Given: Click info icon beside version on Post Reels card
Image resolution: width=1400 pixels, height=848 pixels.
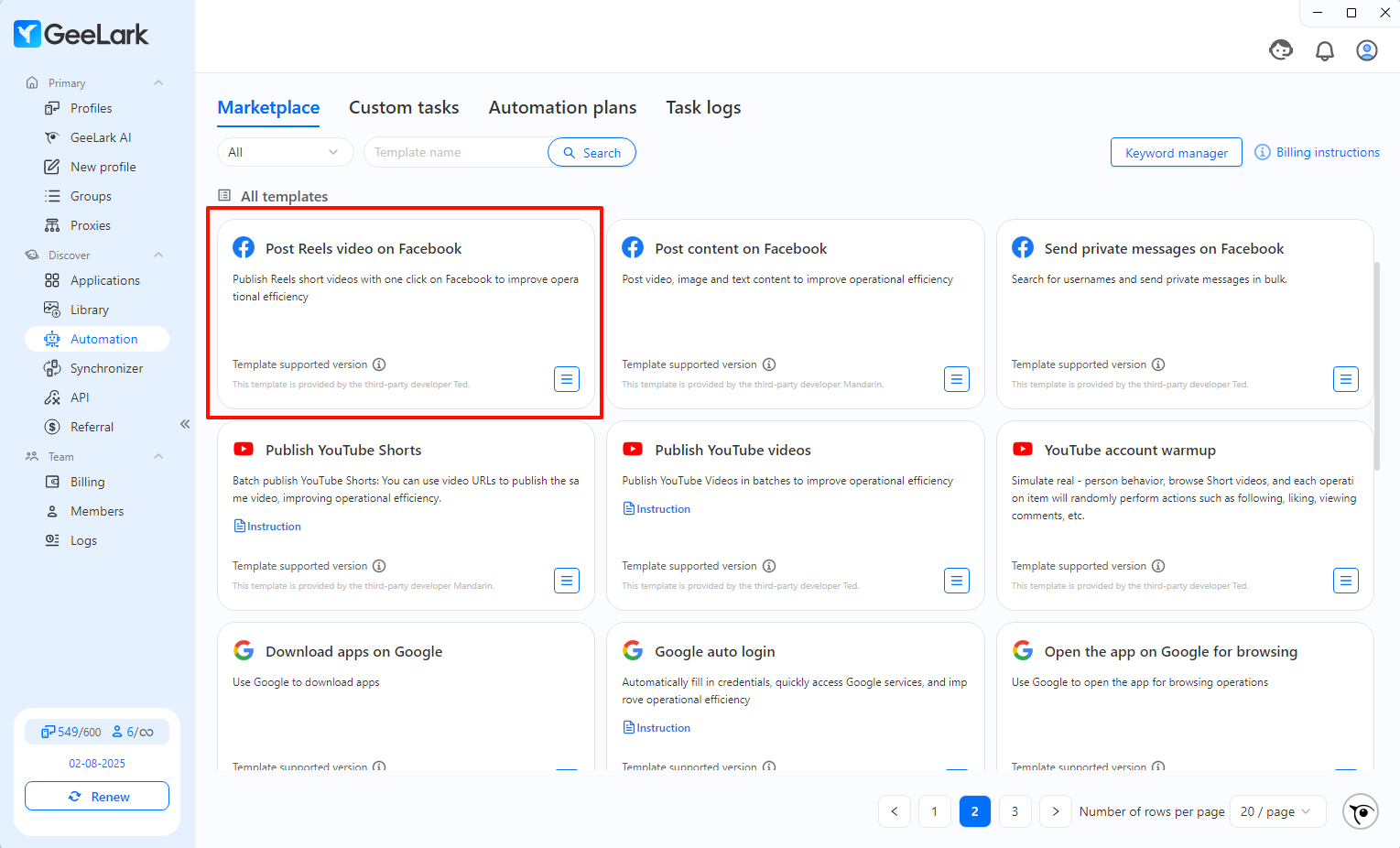Looking at the screenshot, I should [379, 364].
